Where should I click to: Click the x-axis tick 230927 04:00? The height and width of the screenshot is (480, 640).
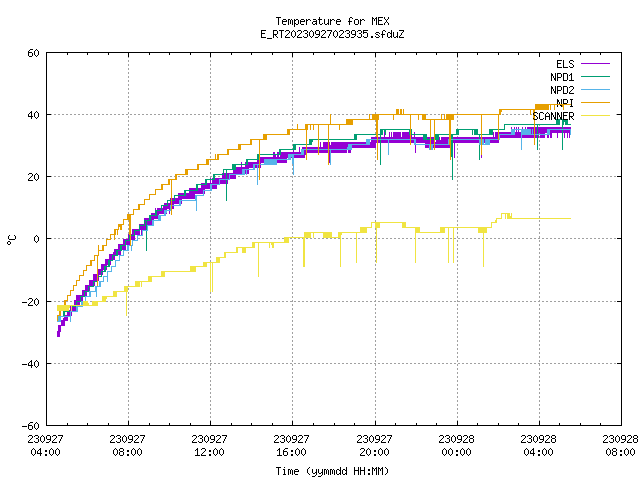click(x=45, y=446)
